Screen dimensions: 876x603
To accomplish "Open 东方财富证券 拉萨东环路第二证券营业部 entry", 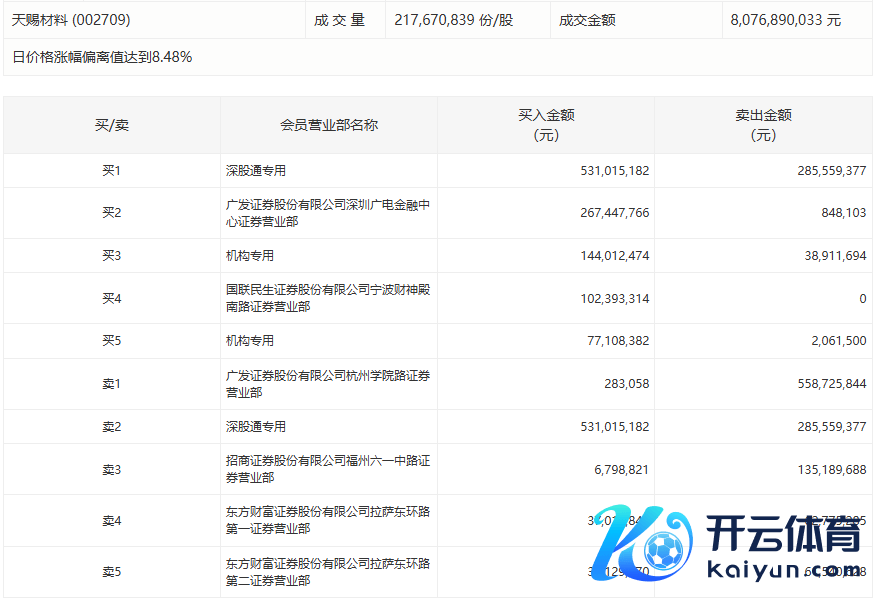I will pos(327,572).
